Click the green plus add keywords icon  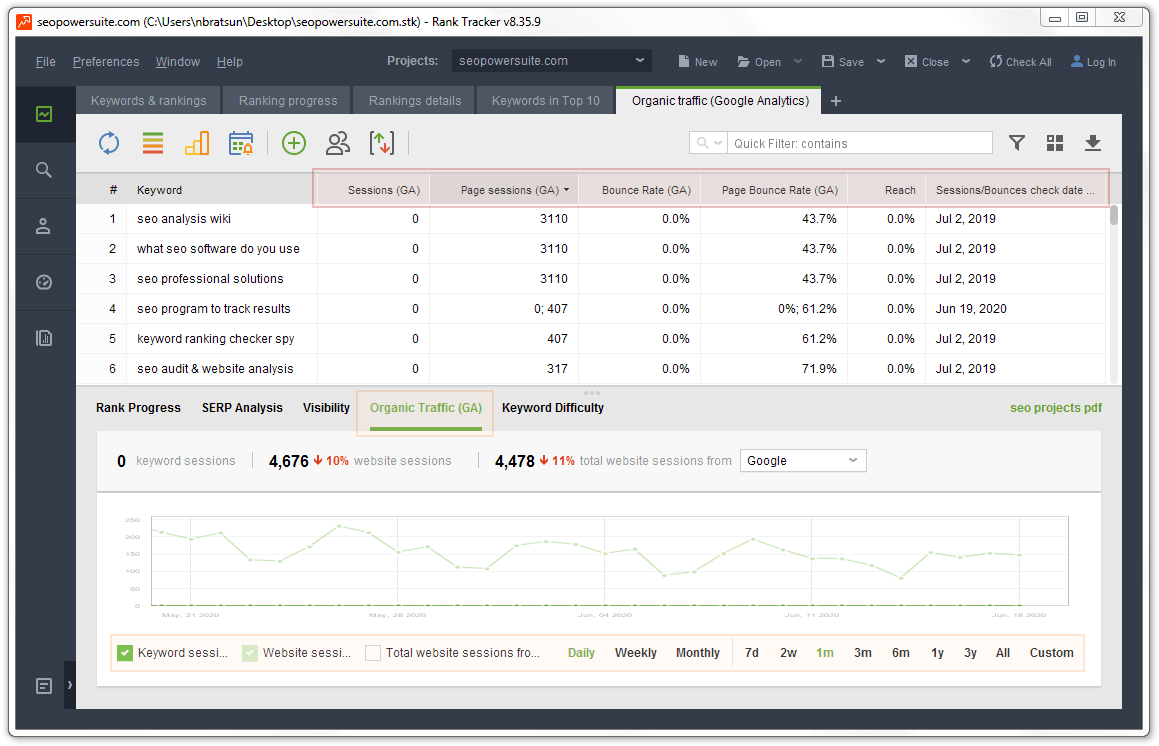tap(294, 143)
